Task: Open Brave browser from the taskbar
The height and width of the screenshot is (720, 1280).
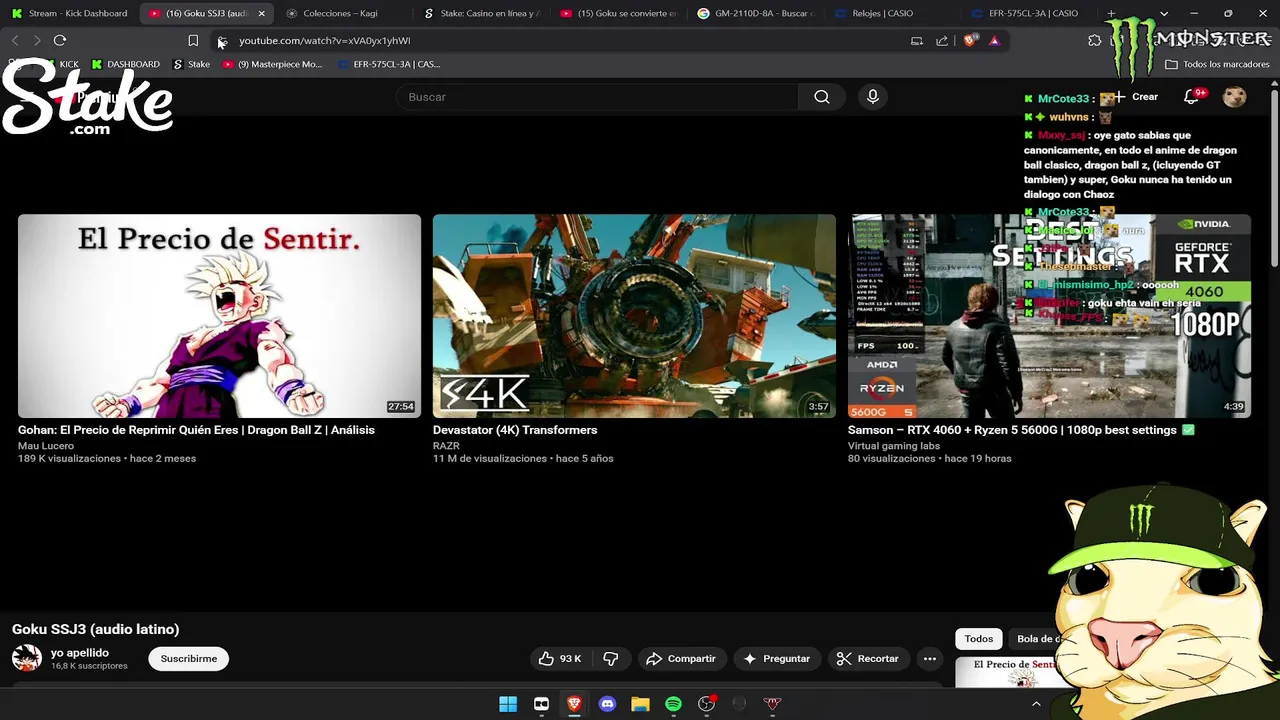Action: pos(574,704)
